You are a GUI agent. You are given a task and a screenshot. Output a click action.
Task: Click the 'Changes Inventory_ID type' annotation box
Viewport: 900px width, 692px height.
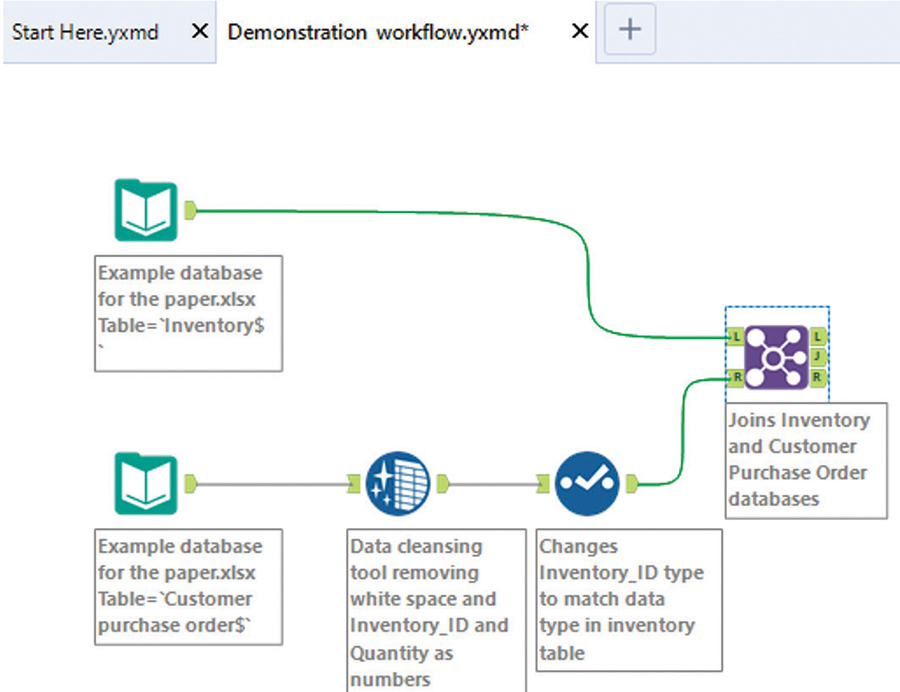628,599
